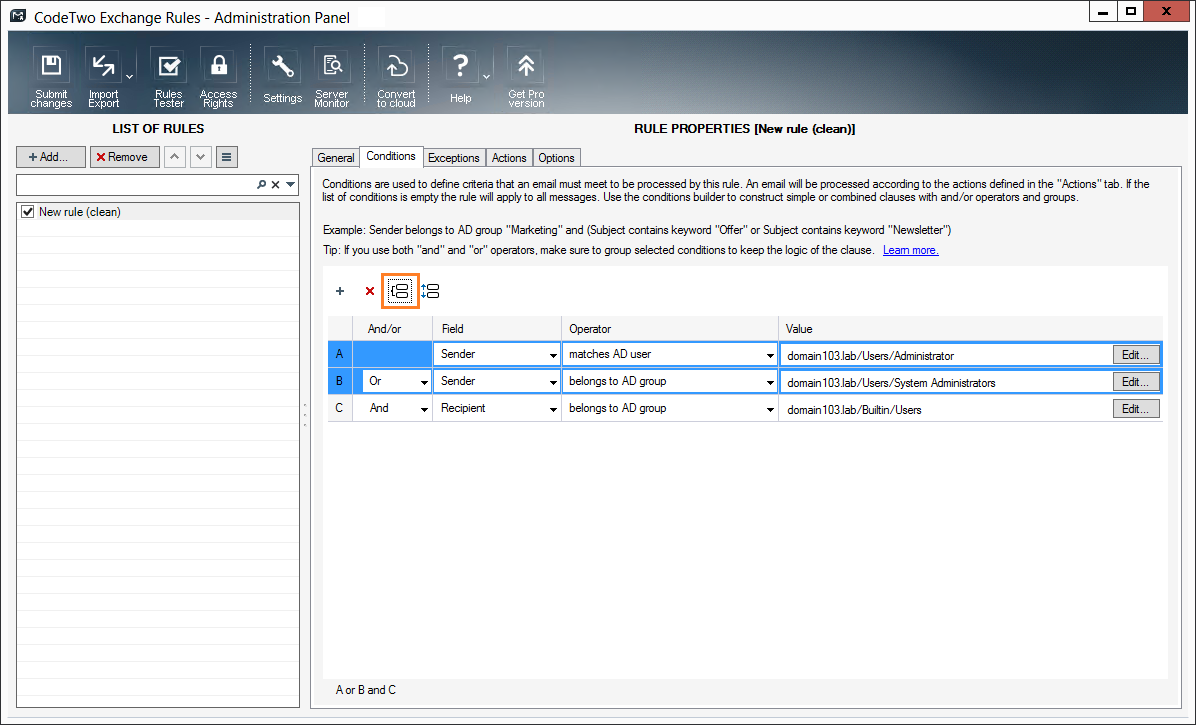Click the Remove rule button
The height and width of the screenshot is (725, 1196).
pos(124,157)
